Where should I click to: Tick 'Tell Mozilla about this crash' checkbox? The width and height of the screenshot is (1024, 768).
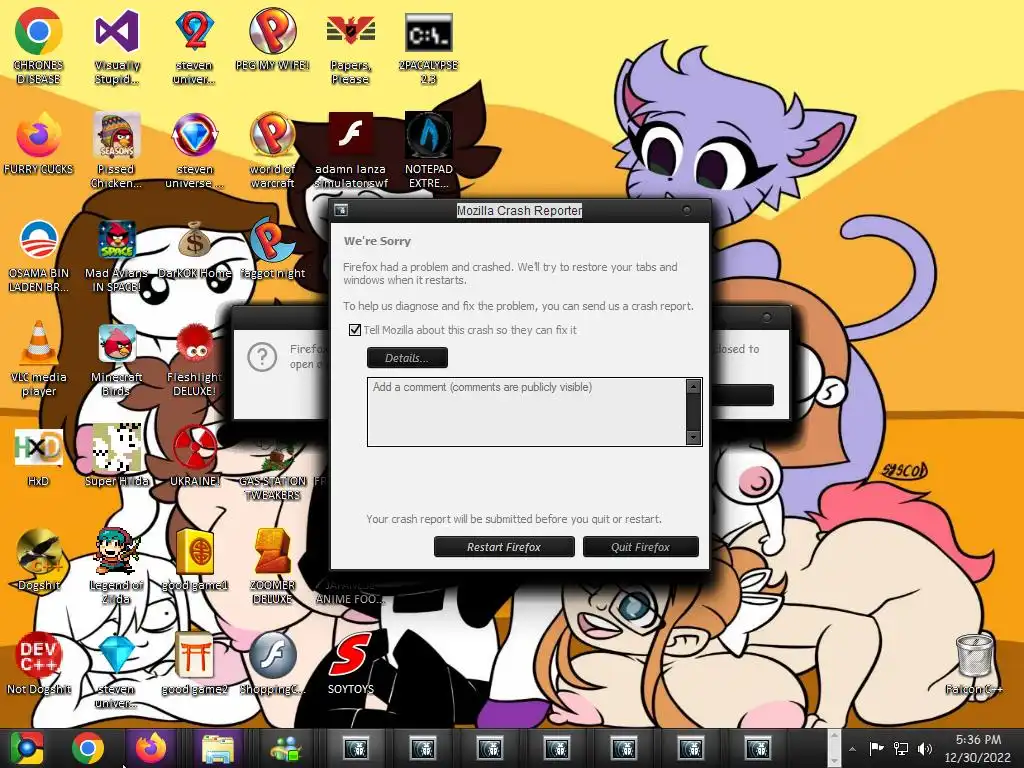coord(355,330)
